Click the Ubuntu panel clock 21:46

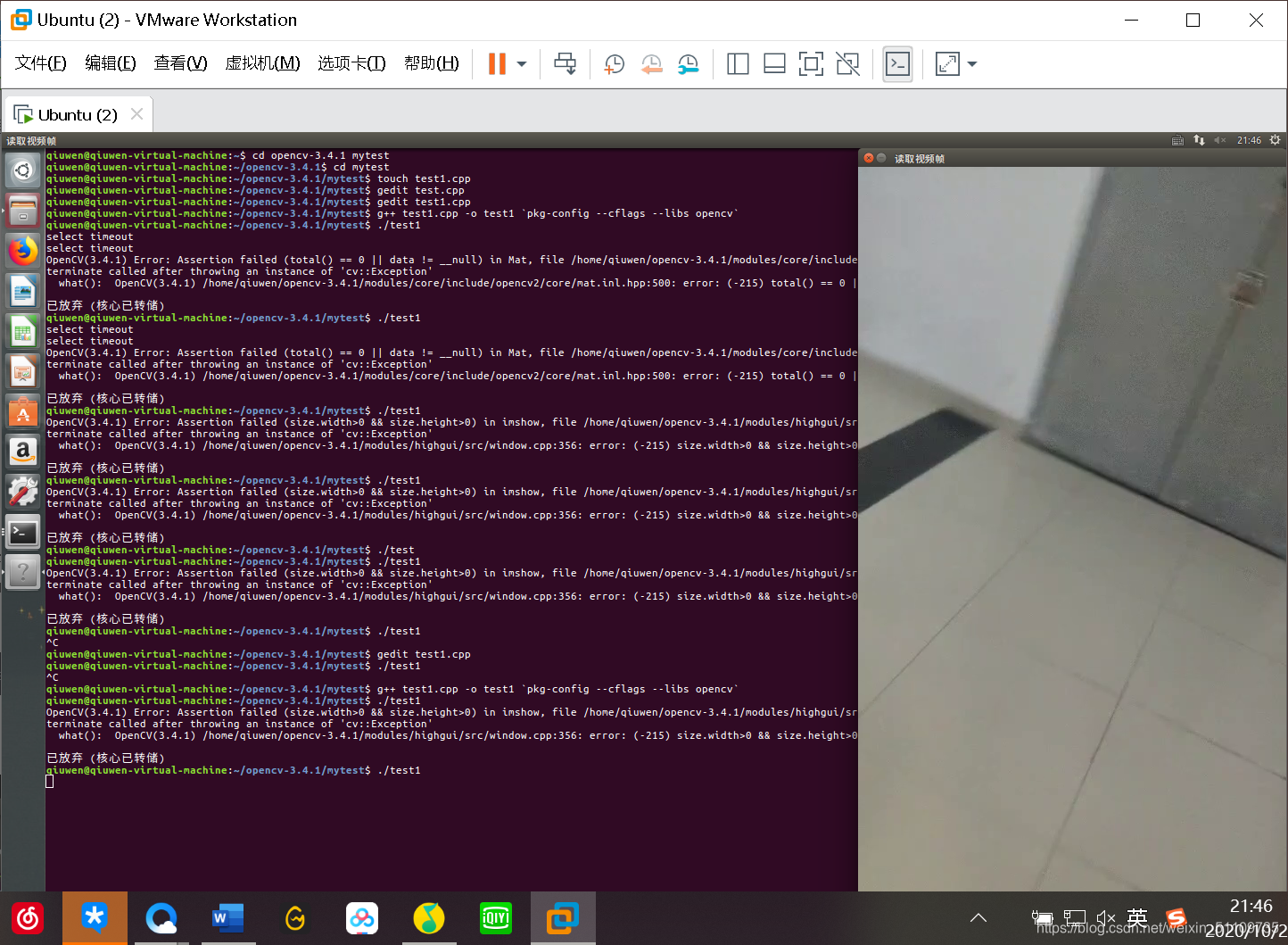tap(1249, 140)
